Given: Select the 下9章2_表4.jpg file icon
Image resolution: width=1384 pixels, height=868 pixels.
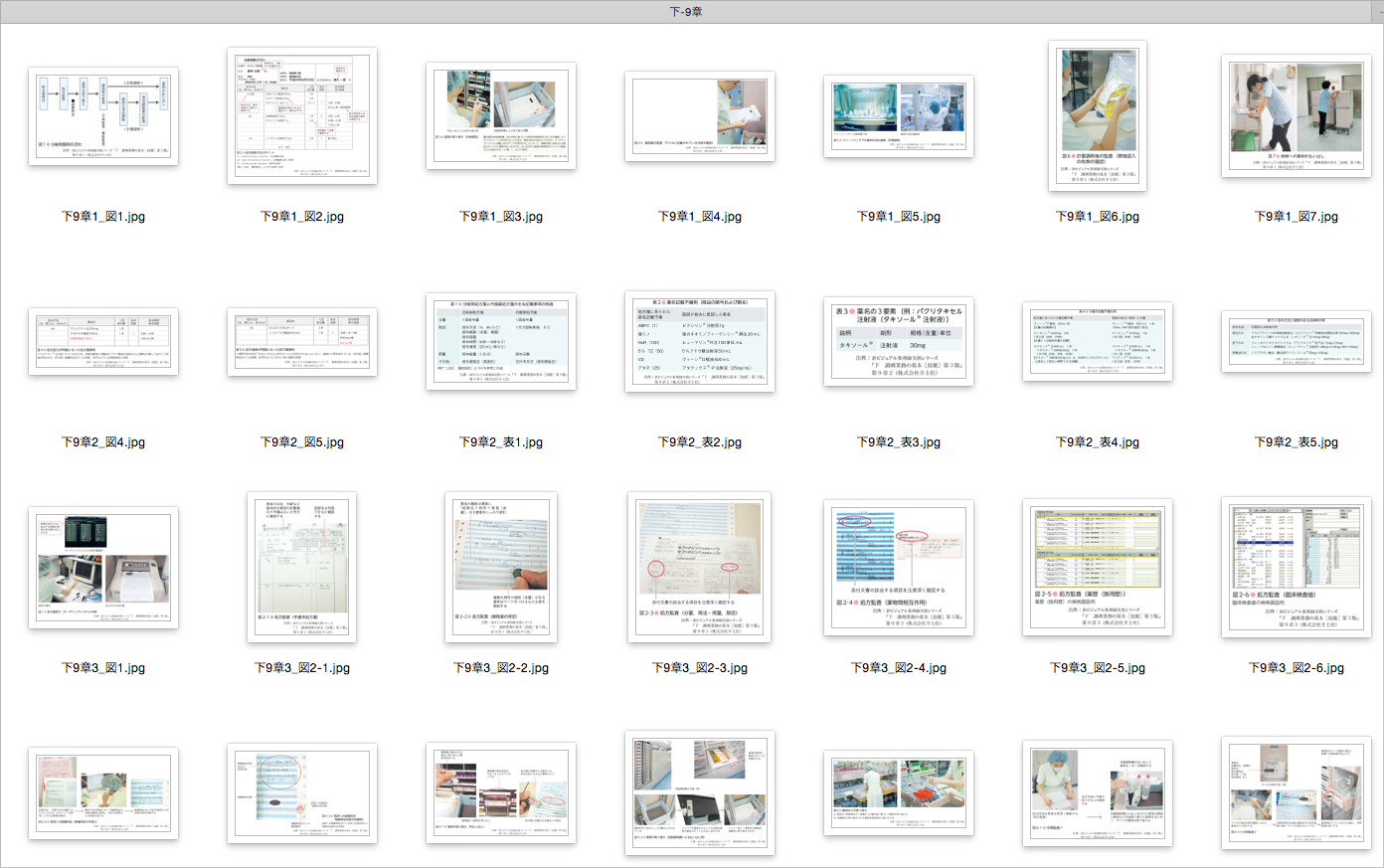Looking at the screenshot, I should 1098,342.
